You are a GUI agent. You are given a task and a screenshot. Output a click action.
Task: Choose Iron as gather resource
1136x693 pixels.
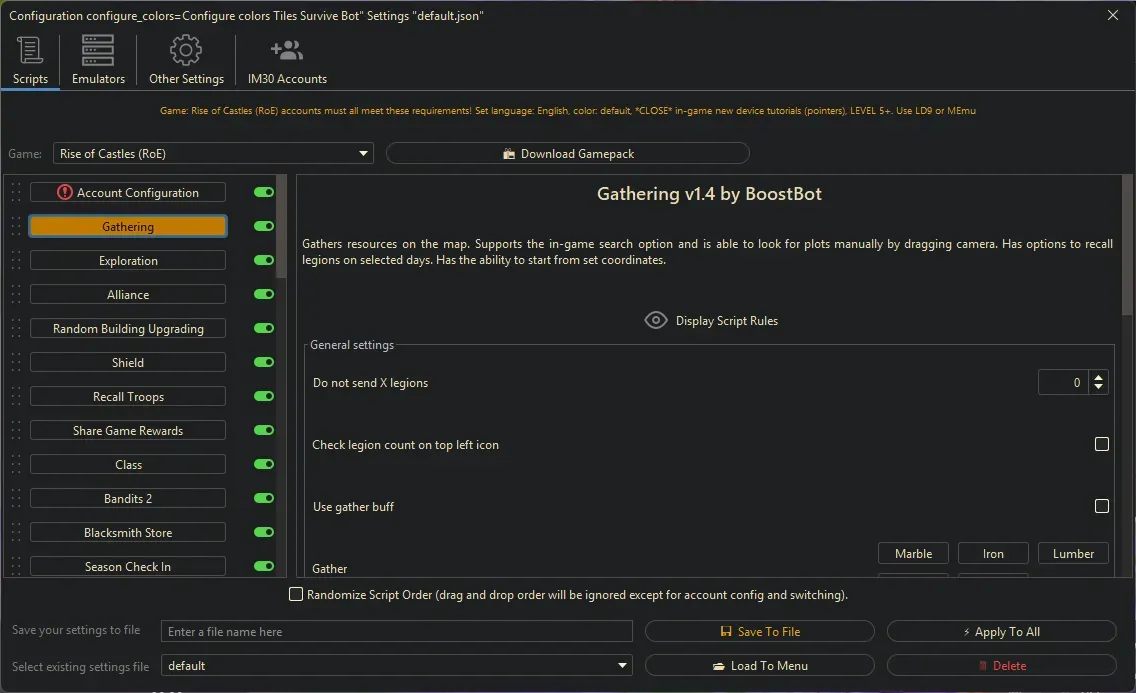click(x=993, y=553)
